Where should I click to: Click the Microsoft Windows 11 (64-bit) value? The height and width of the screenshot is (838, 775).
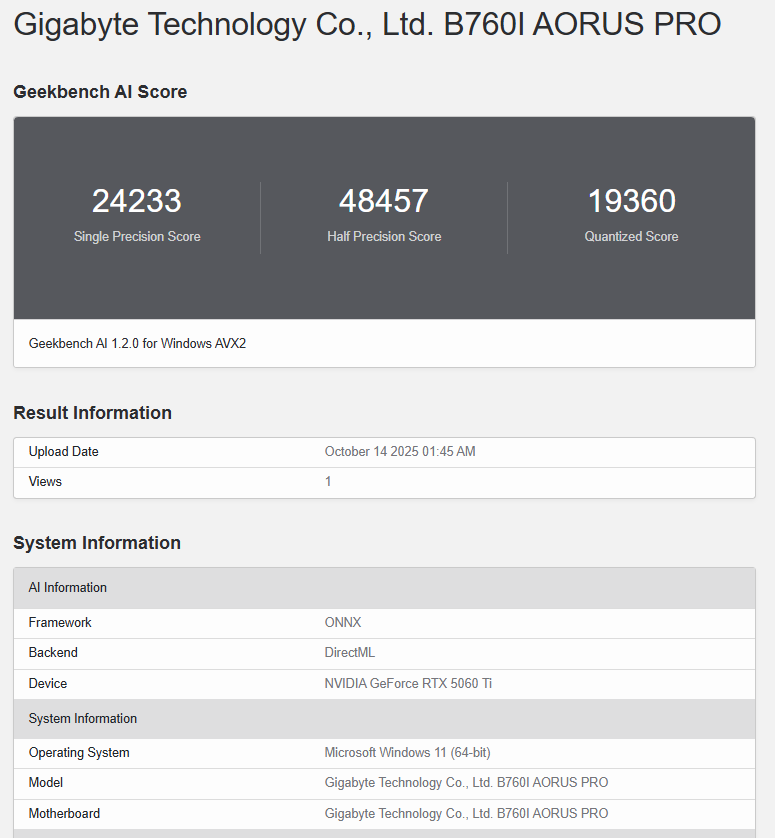(x=407, y=753)
